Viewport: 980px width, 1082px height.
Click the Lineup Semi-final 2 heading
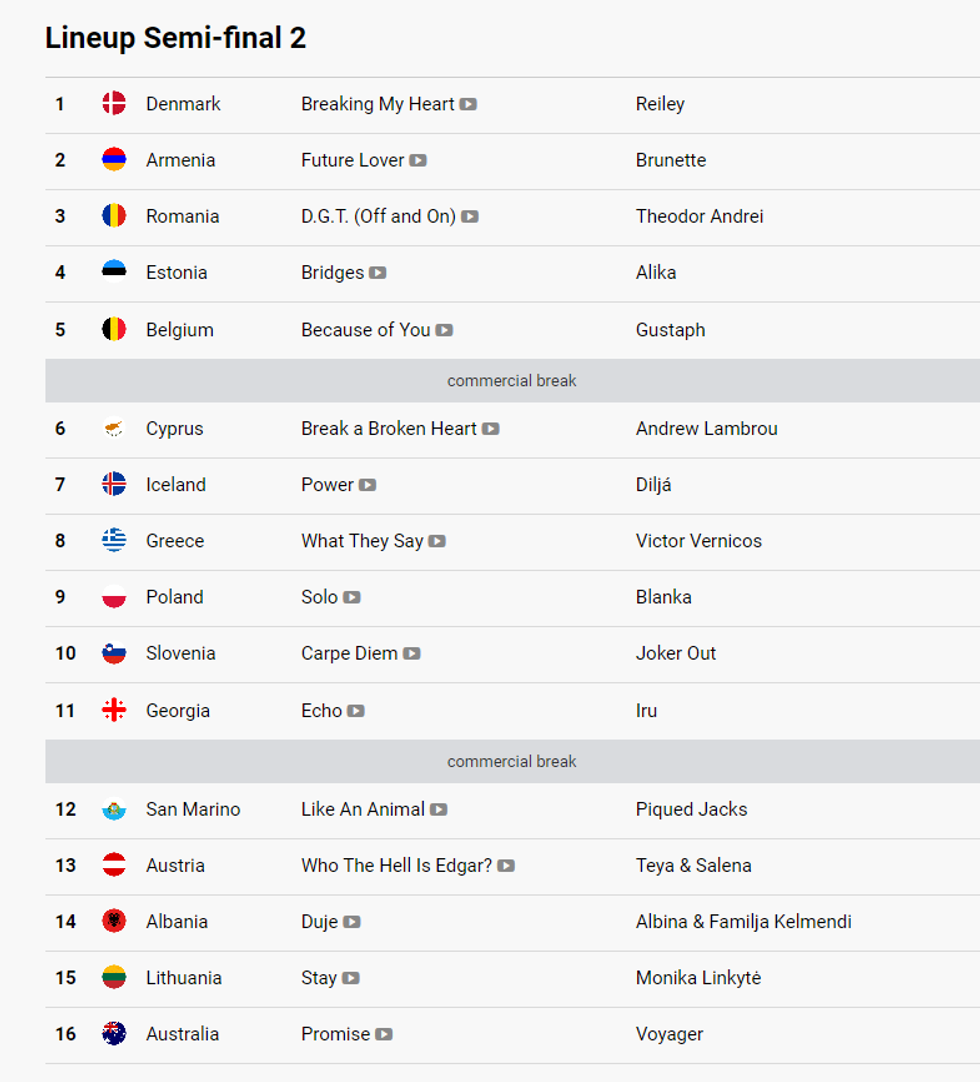click(175, 38)
